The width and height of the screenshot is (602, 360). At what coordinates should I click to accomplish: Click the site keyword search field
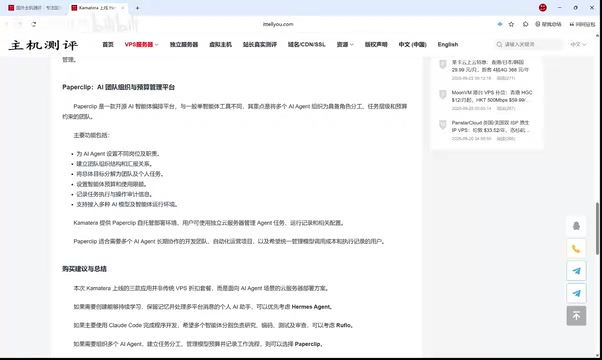tap(530, 45)
